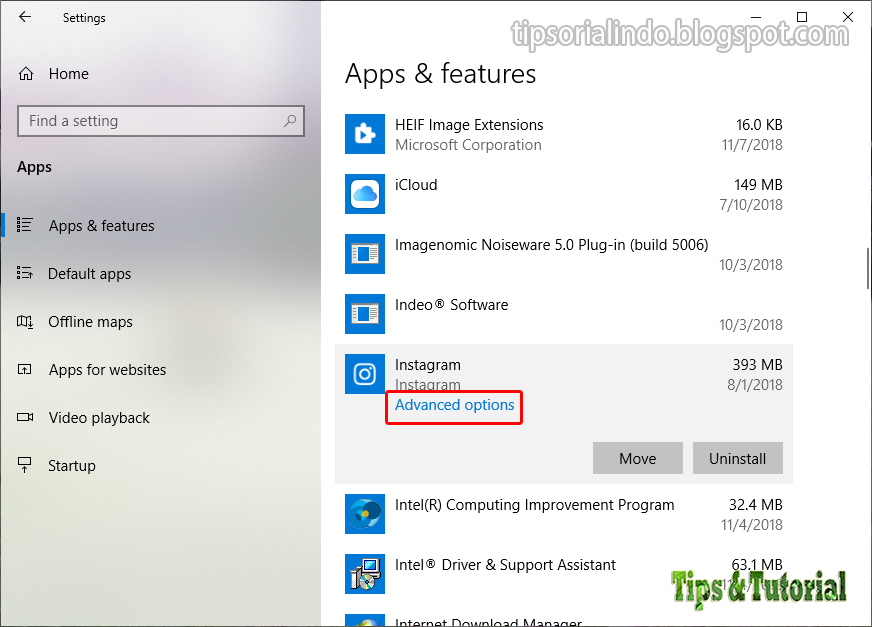Screen dimensions: 872x627
Task: Click the 393 MB size value
Action: click(757, 365)
